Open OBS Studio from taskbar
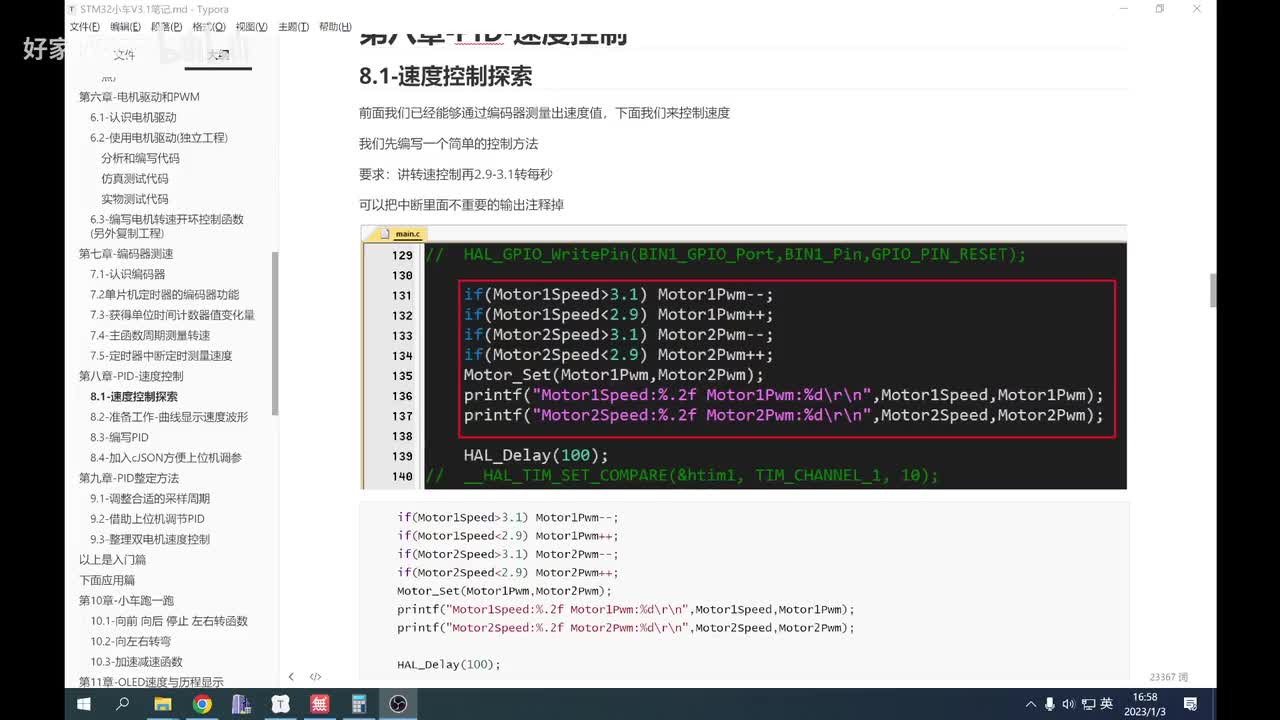1280x720 pixels. coord(398,704)
